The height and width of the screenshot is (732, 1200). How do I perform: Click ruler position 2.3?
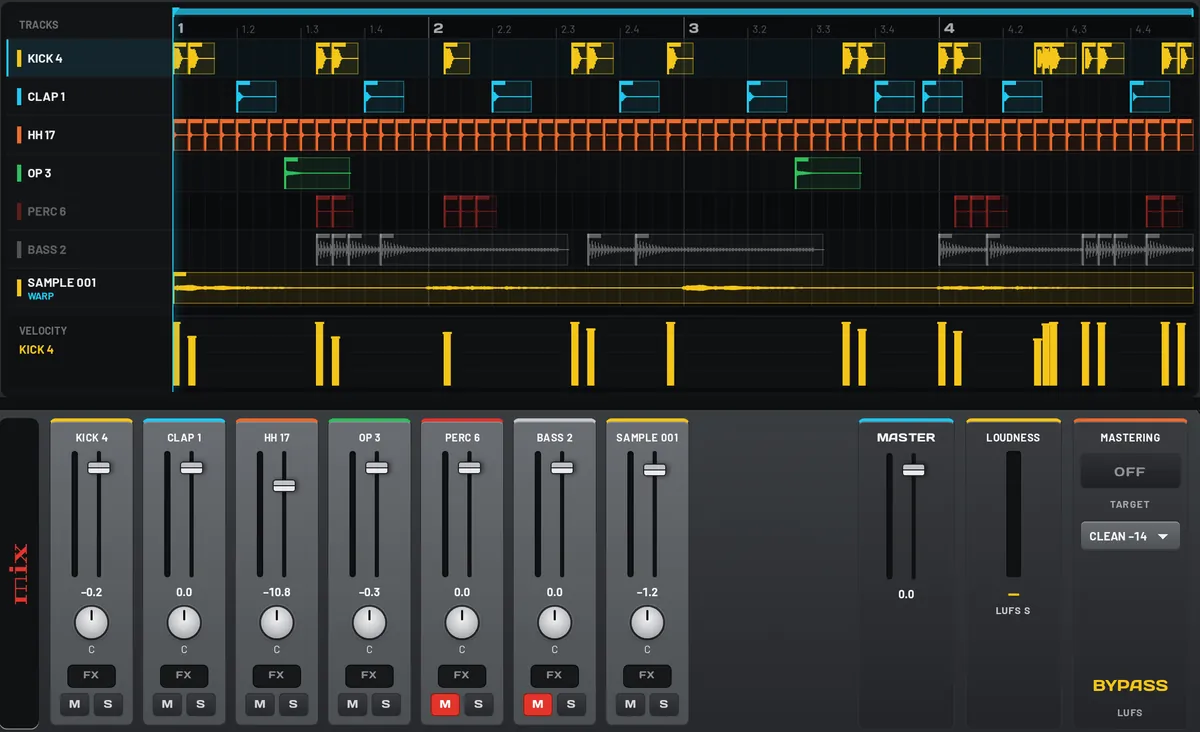coord(568,30)
